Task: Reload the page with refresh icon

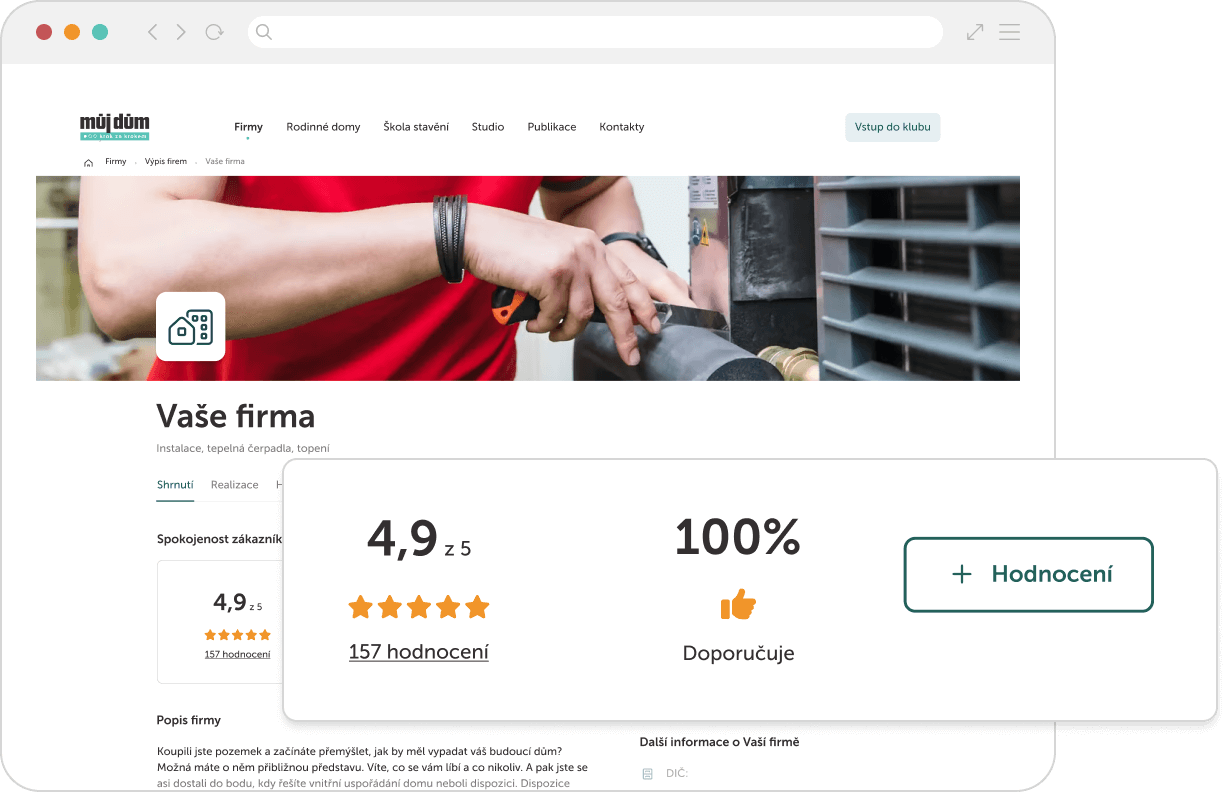Action: click(214, 32)
